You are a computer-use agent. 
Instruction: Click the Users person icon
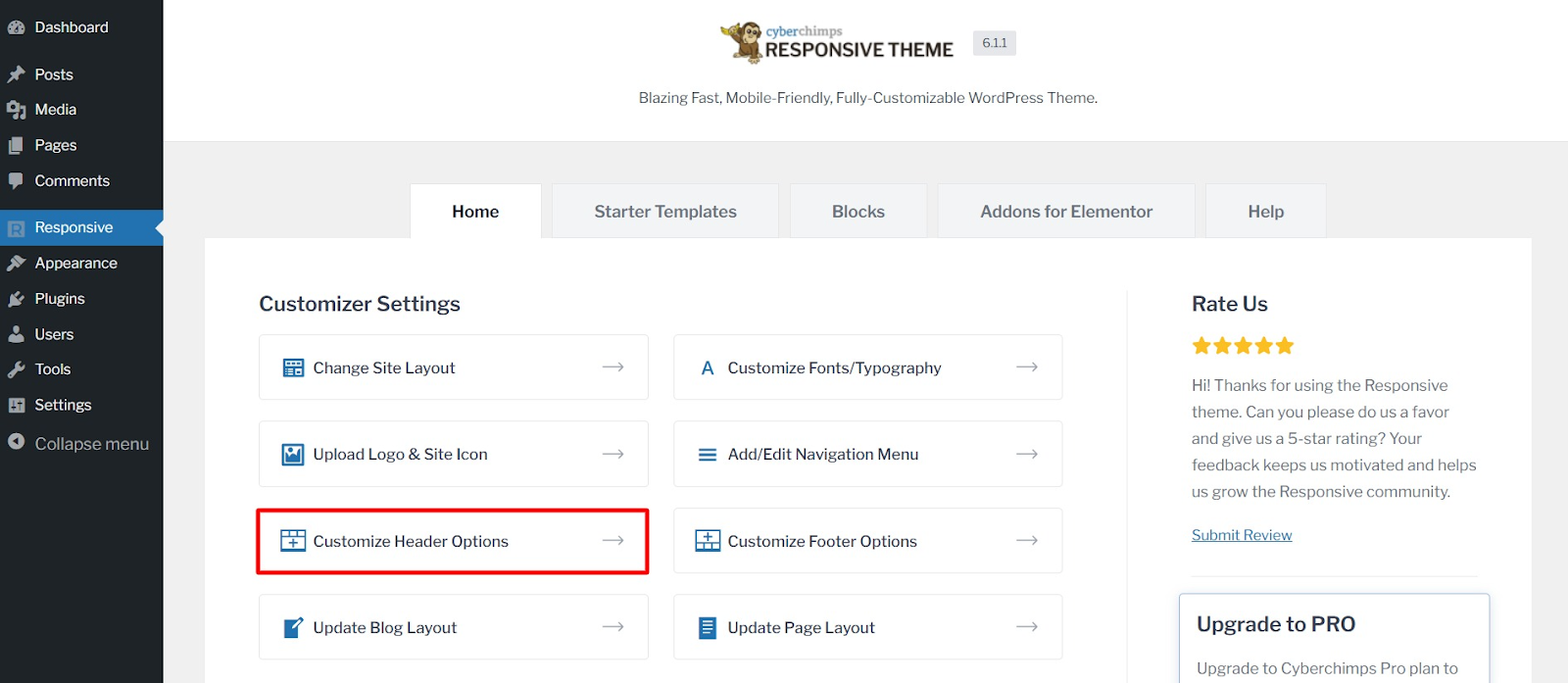(x=16, y=334)
